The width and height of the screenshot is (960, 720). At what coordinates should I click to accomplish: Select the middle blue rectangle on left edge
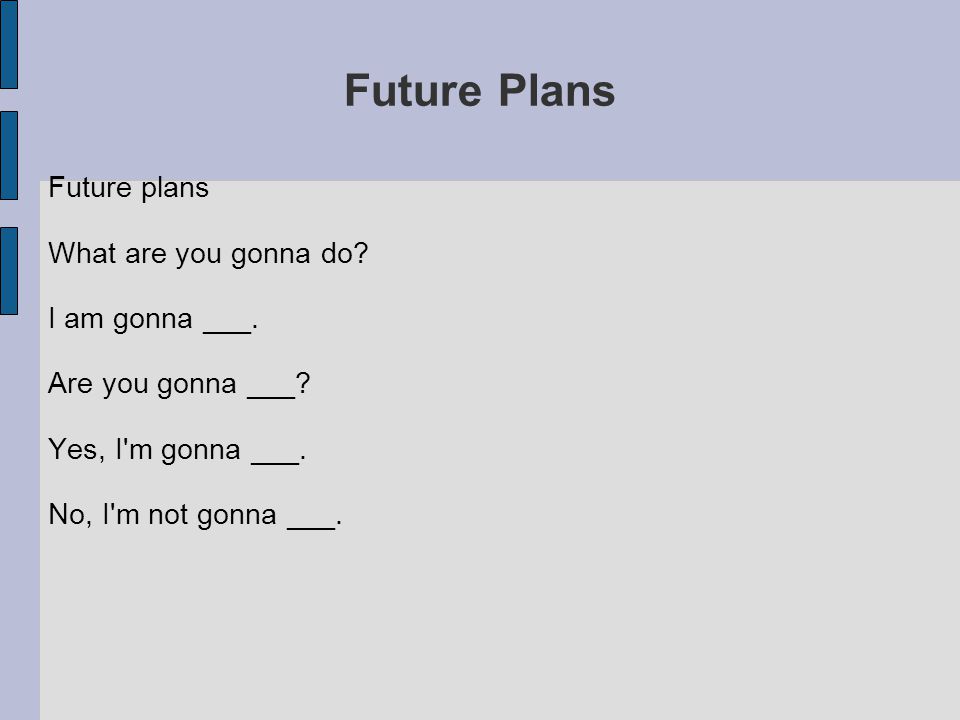click(9, 156)
